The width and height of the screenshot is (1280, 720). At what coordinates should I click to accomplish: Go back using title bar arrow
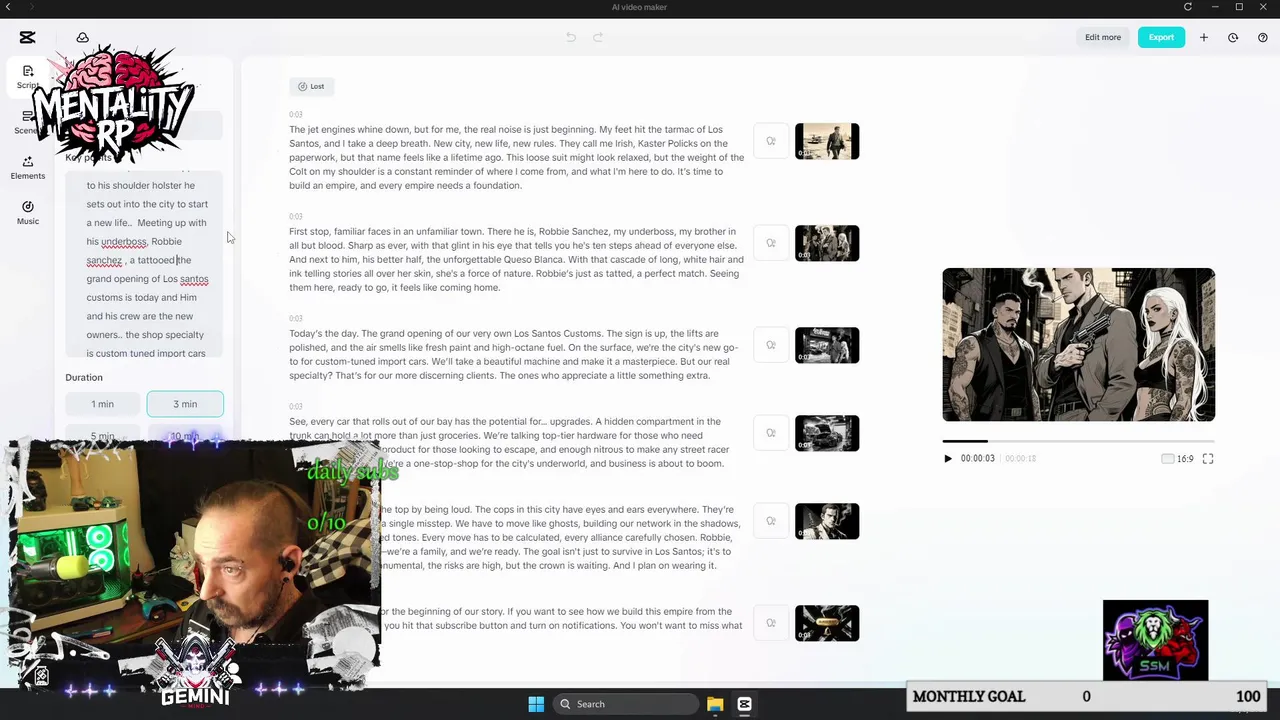point(7,7)
